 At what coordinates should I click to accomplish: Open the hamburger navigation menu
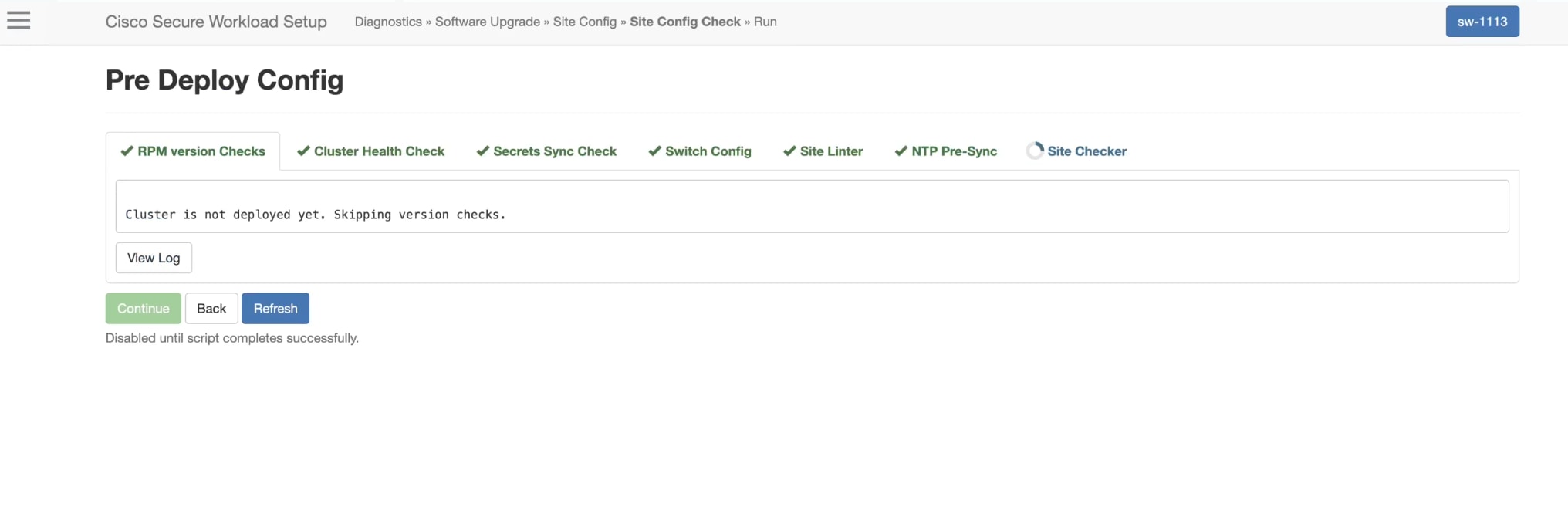pos(19,21)
